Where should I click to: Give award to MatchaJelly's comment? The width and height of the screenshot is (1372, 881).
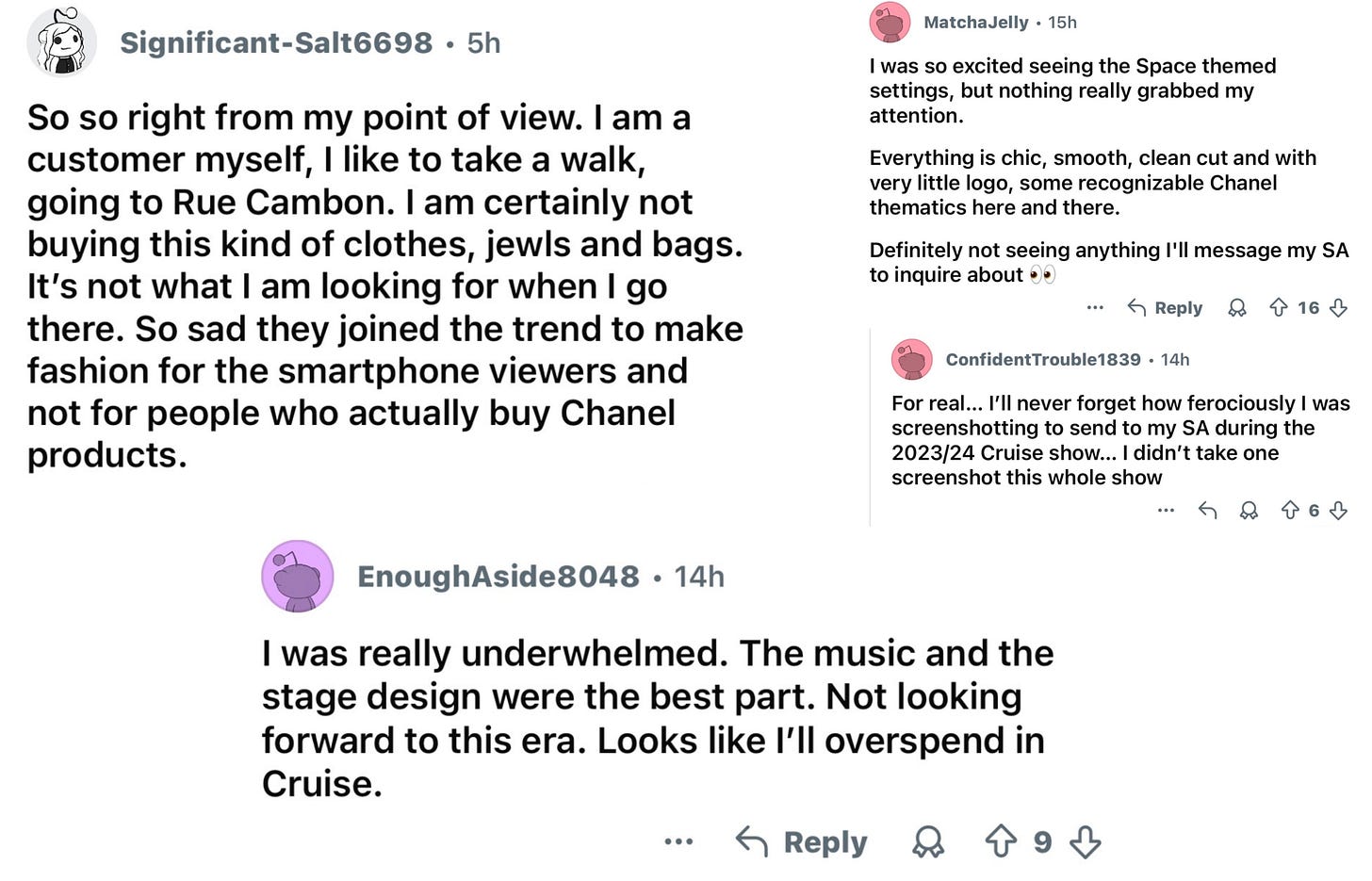(1237, 307)
